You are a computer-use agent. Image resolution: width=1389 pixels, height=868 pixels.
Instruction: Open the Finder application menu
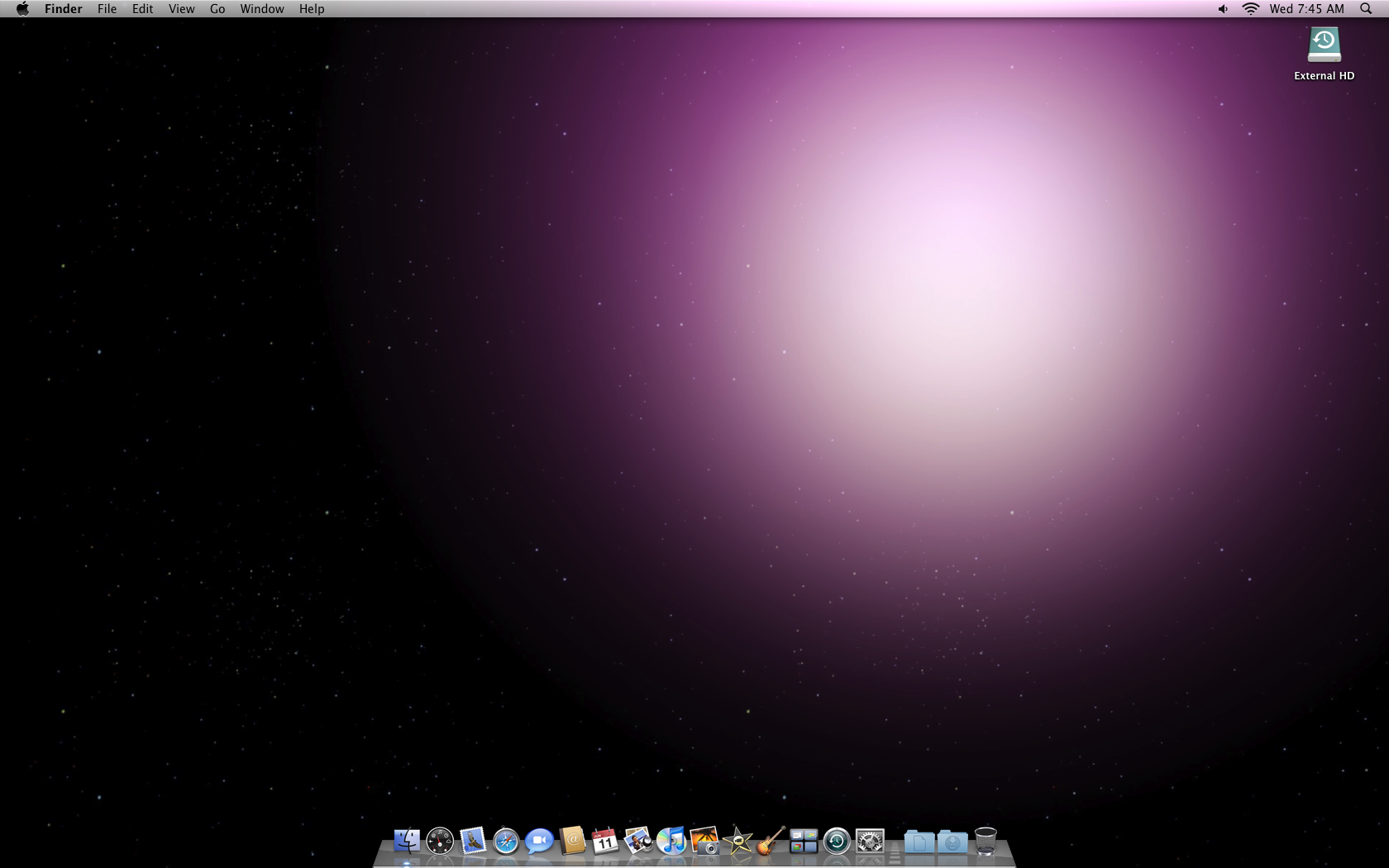tap(64, 9)
